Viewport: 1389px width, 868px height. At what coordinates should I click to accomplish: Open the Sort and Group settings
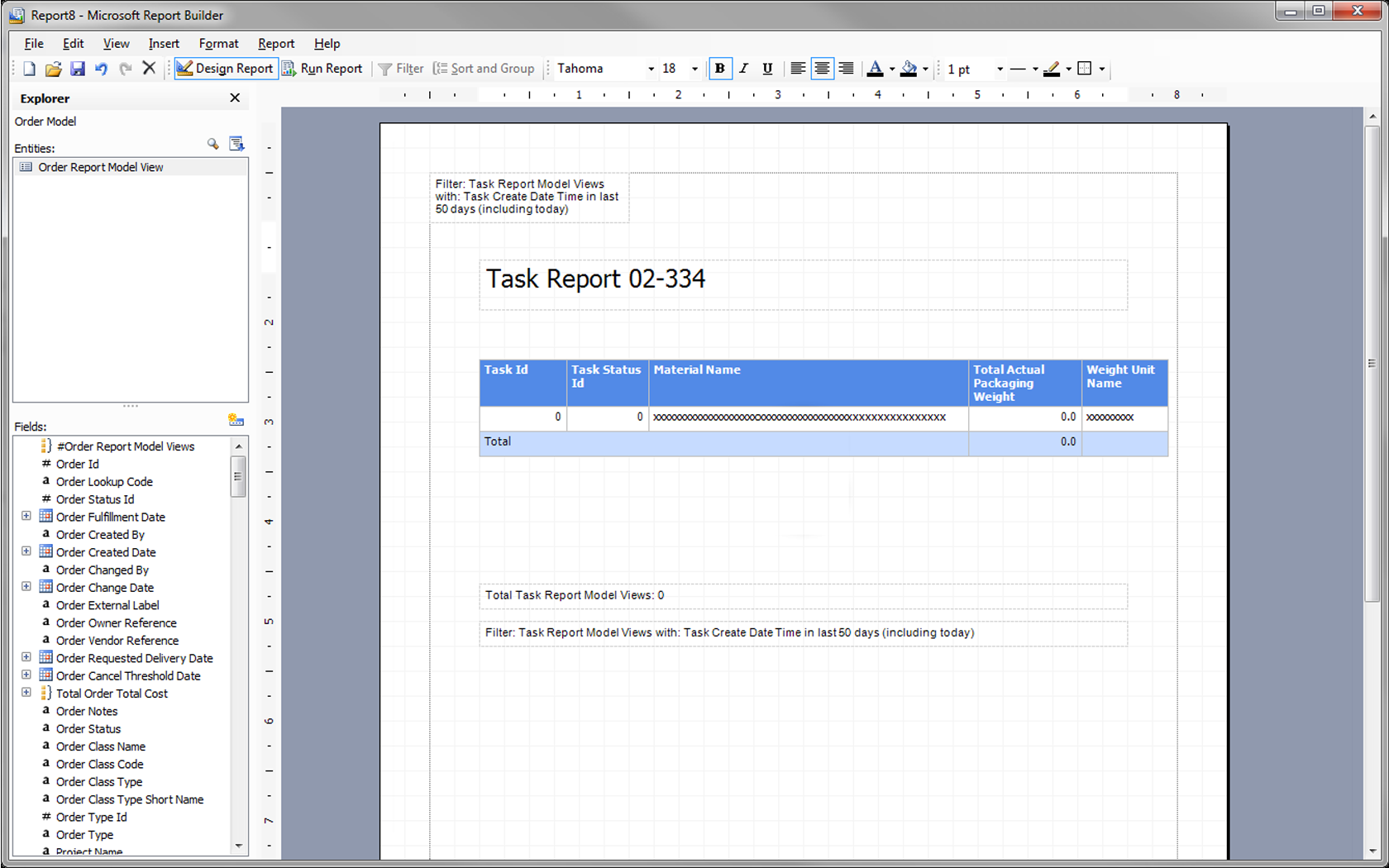click(x=484, y=69)
